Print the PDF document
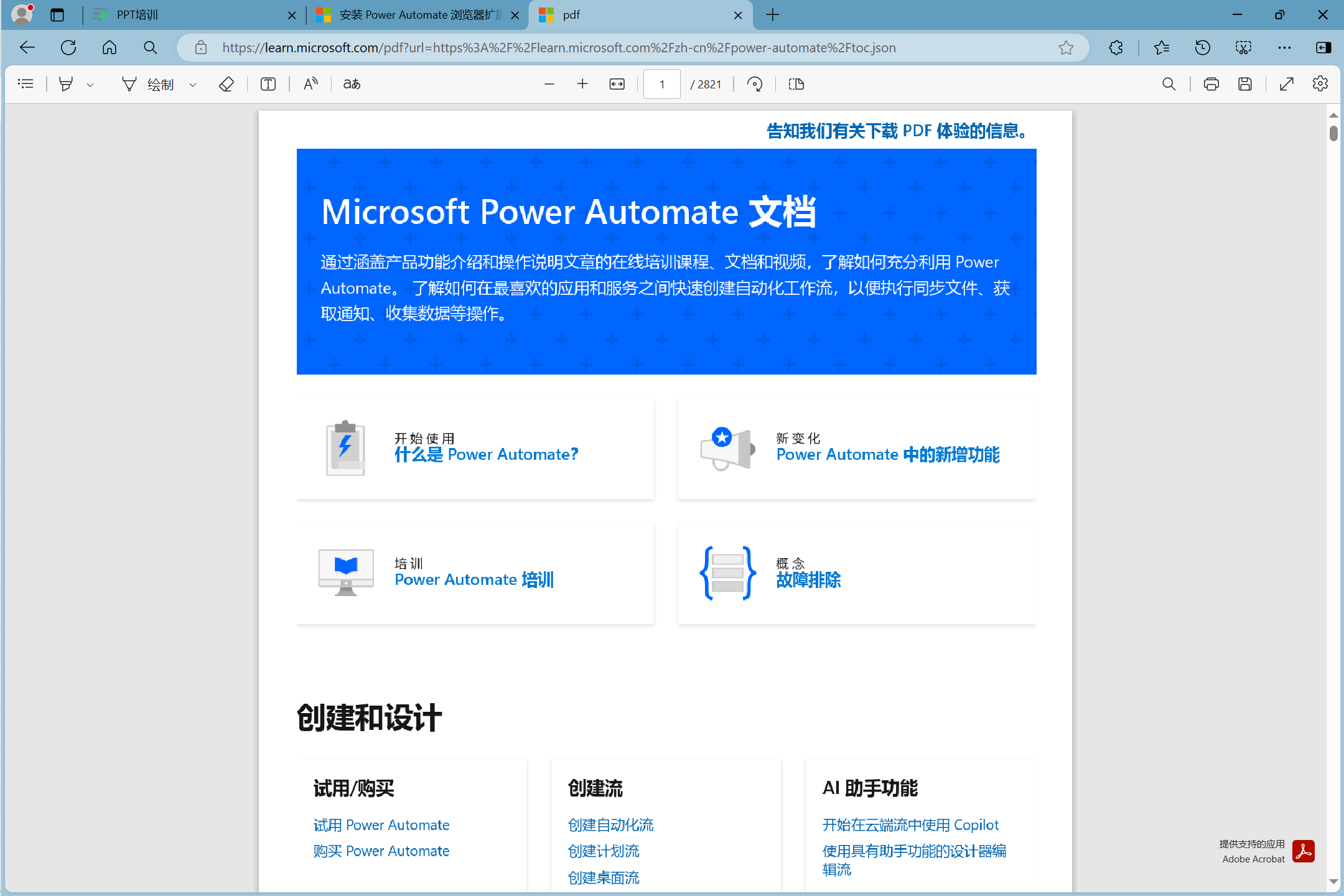 [1211, 84]
